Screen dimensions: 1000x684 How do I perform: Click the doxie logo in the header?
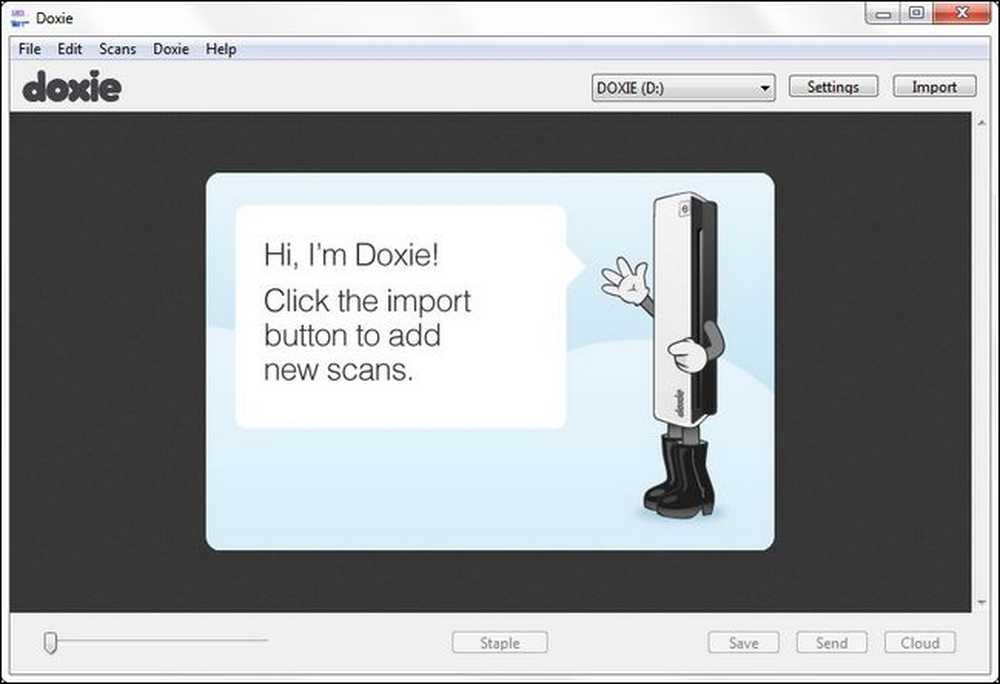72,86
